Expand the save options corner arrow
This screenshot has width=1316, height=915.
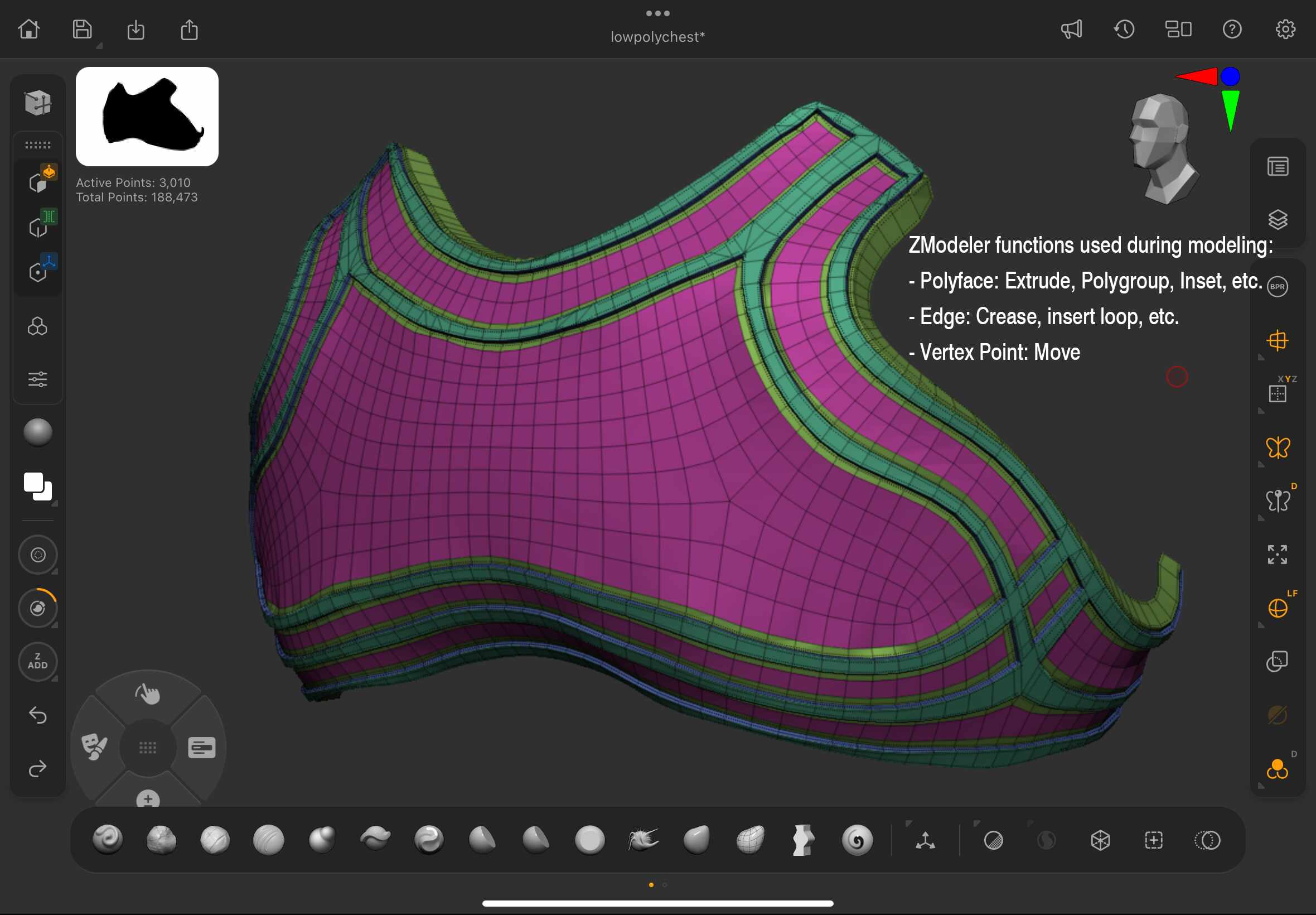[x=99, y=46]
